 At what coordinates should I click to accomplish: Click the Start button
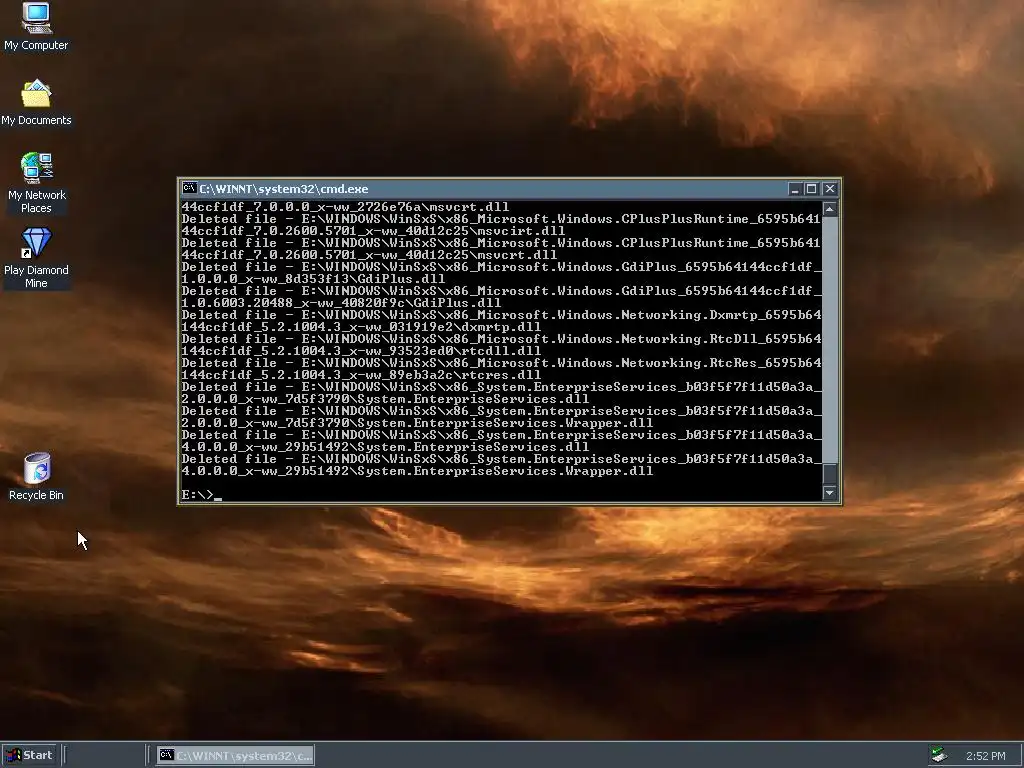[31, 755]
